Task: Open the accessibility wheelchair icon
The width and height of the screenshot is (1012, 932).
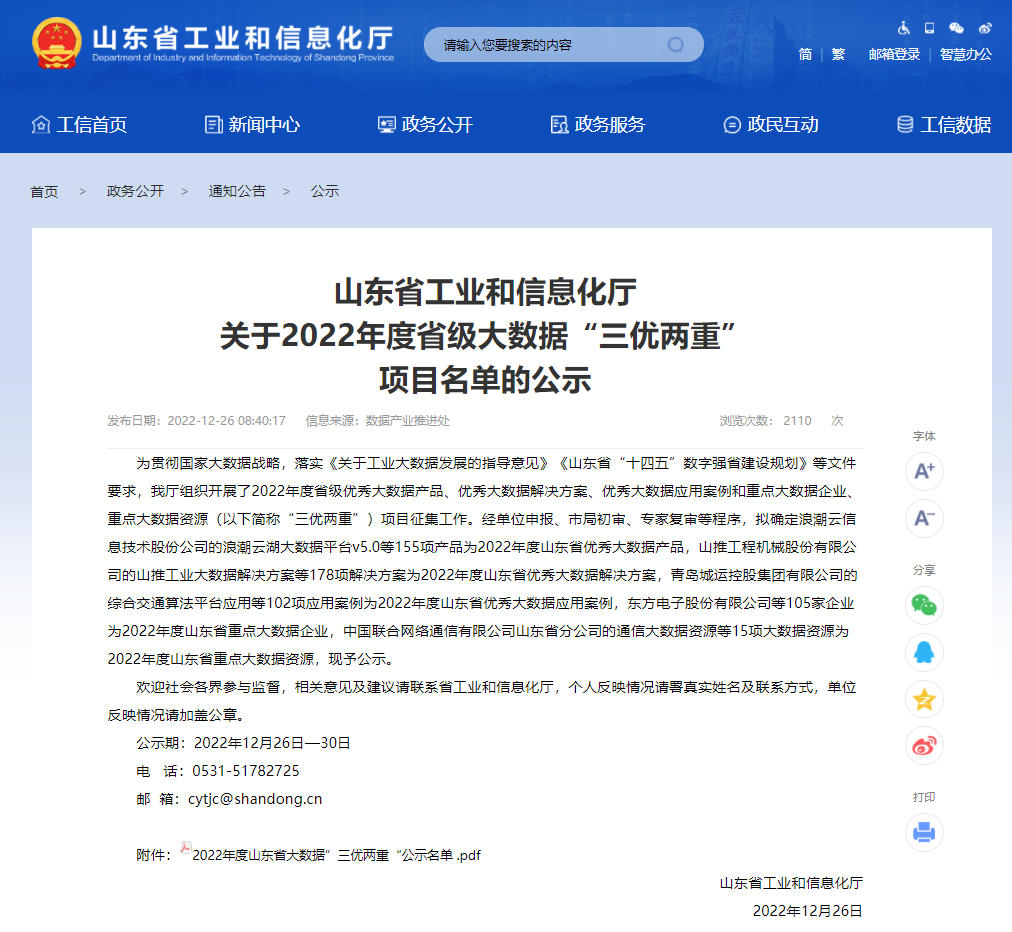Action: click(904, 28)
